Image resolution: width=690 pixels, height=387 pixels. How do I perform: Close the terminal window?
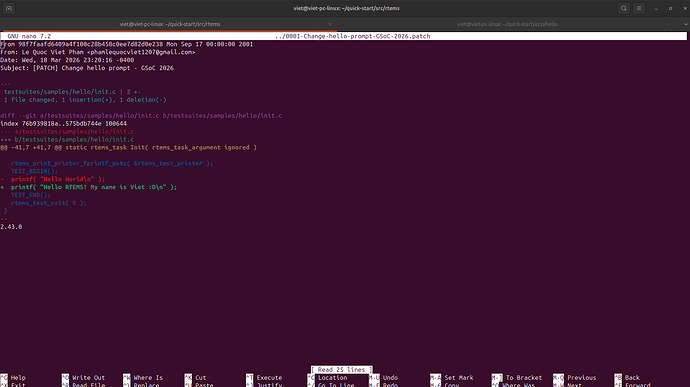click(685, 8)
